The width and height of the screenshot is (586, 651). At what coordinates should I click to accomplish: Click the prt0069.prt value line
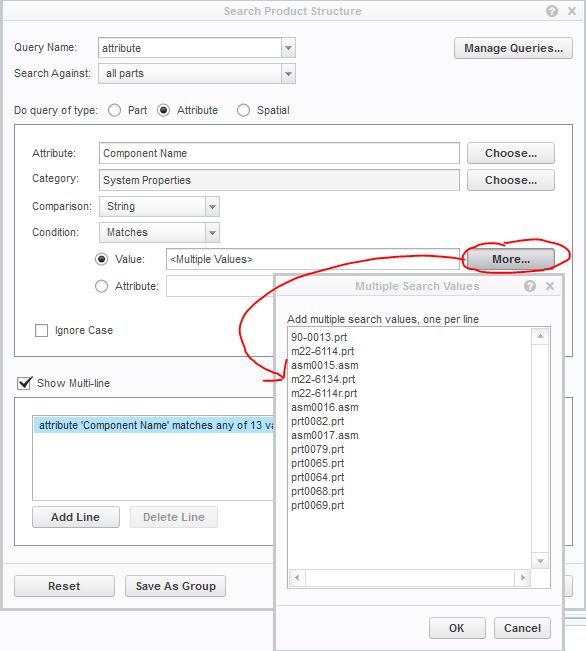click(x=318, y=506)
